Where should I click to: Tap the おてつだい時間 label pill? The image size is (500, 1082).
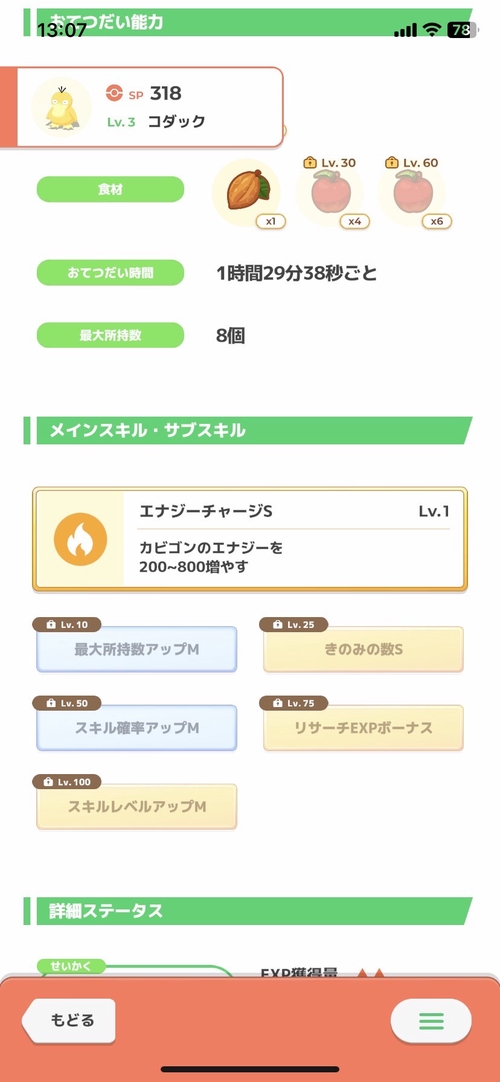coord(110,273)
